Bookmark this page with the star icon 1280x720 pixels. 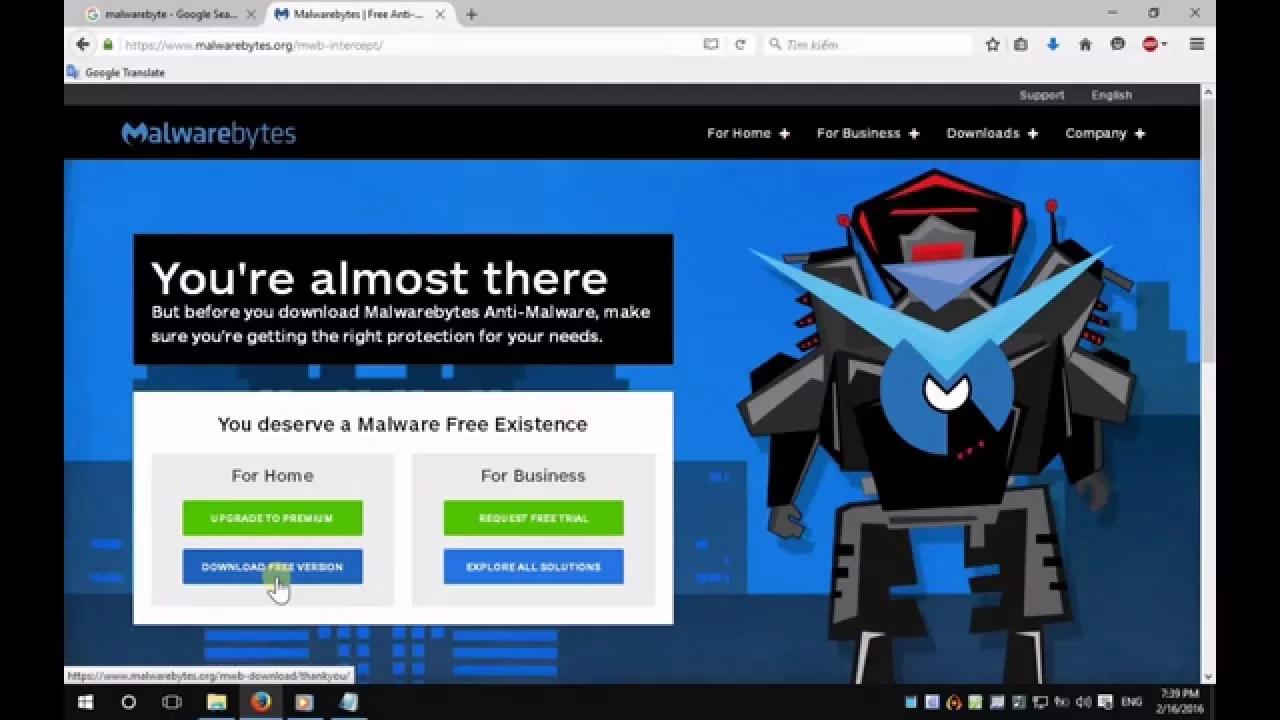tap(992, 44)
